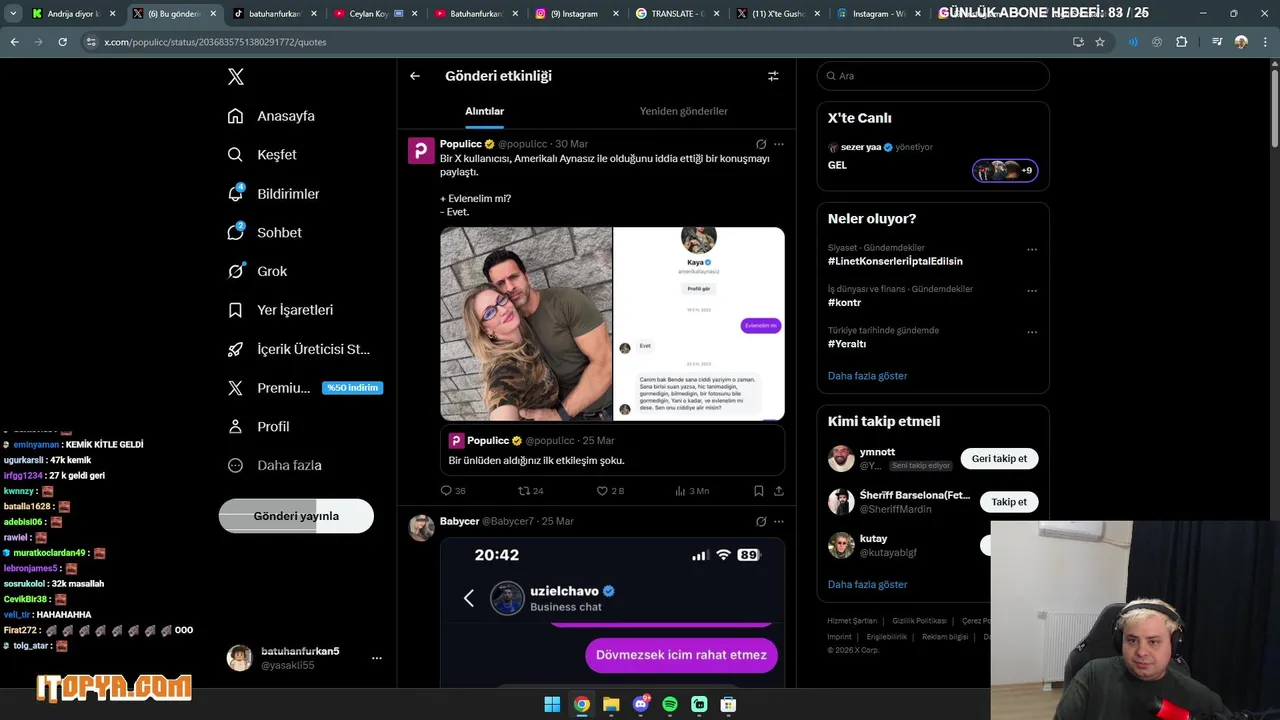Switch to the (9) Instagram browser tab
Screen dimensions: 1280x720
[577, 14]
